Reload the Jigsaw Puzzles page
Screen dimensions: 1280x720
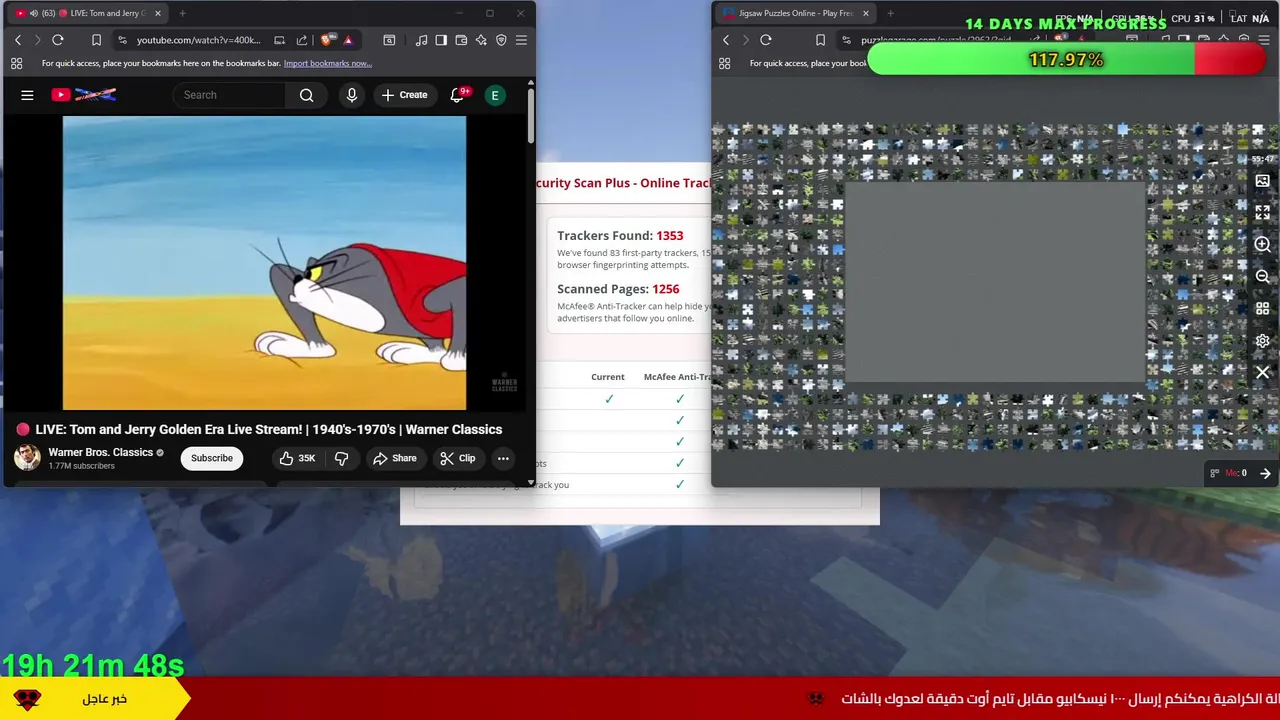pyautogui.click(x=766, y=40)
